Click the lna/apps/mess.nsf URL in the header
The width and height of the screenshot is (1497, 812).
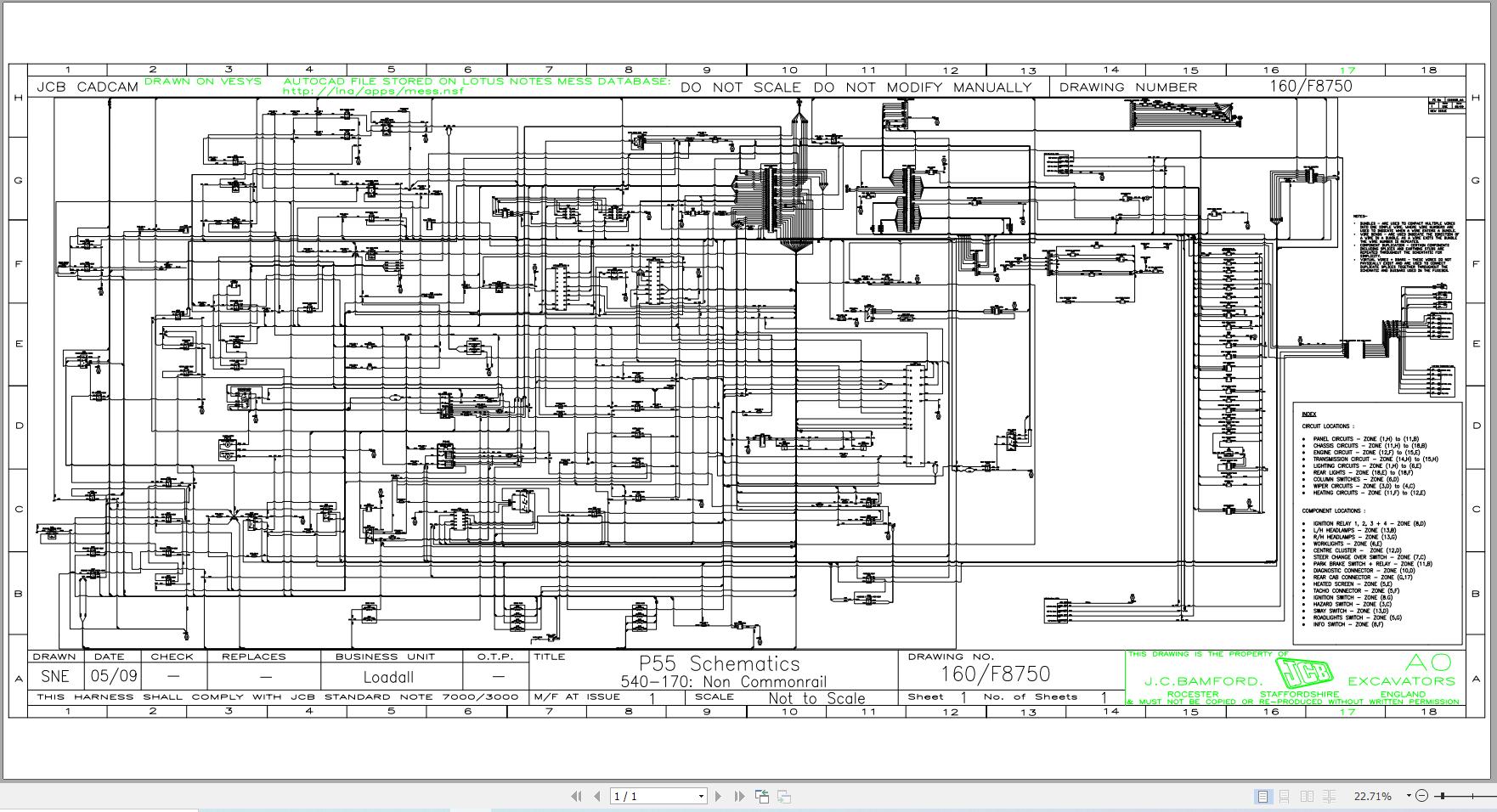(x=373, y=91)
